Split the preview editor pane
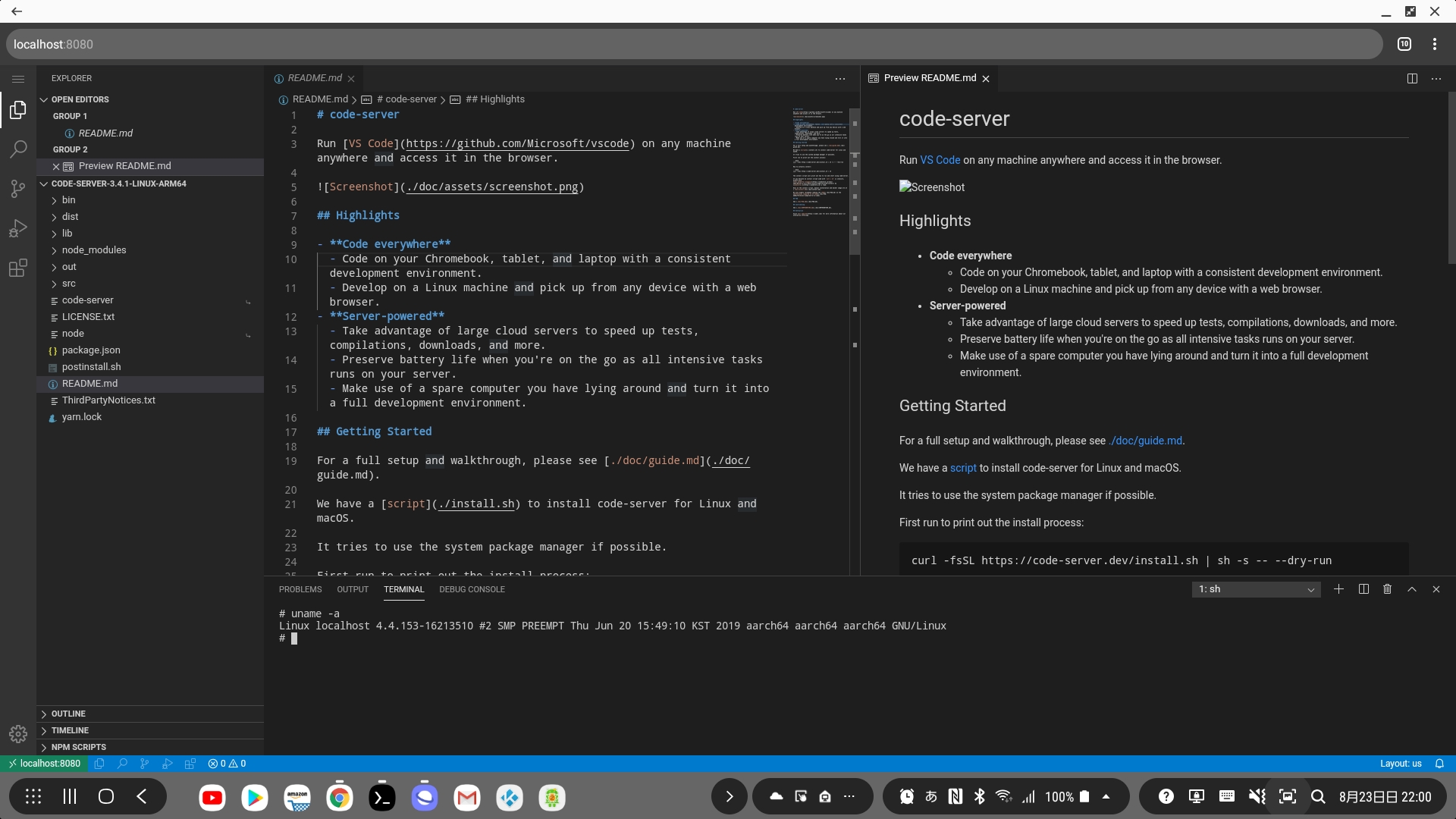The height and width of the screenshot is (819, 1456). pos(1413,78)
